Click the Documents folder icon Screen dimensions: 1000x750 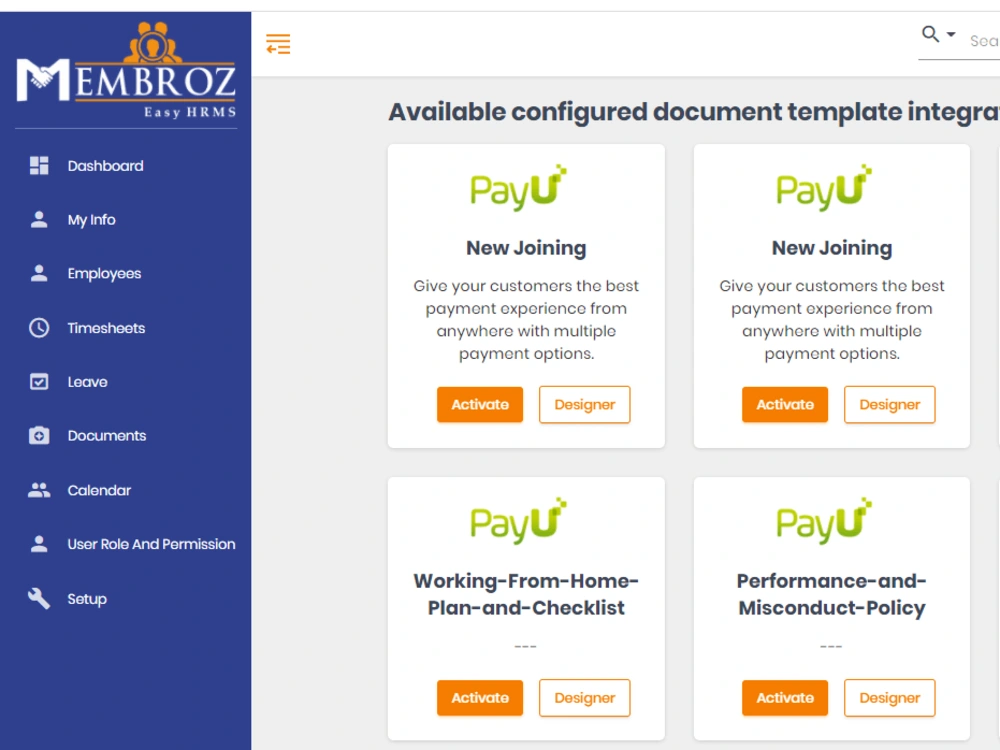[39, 436]
